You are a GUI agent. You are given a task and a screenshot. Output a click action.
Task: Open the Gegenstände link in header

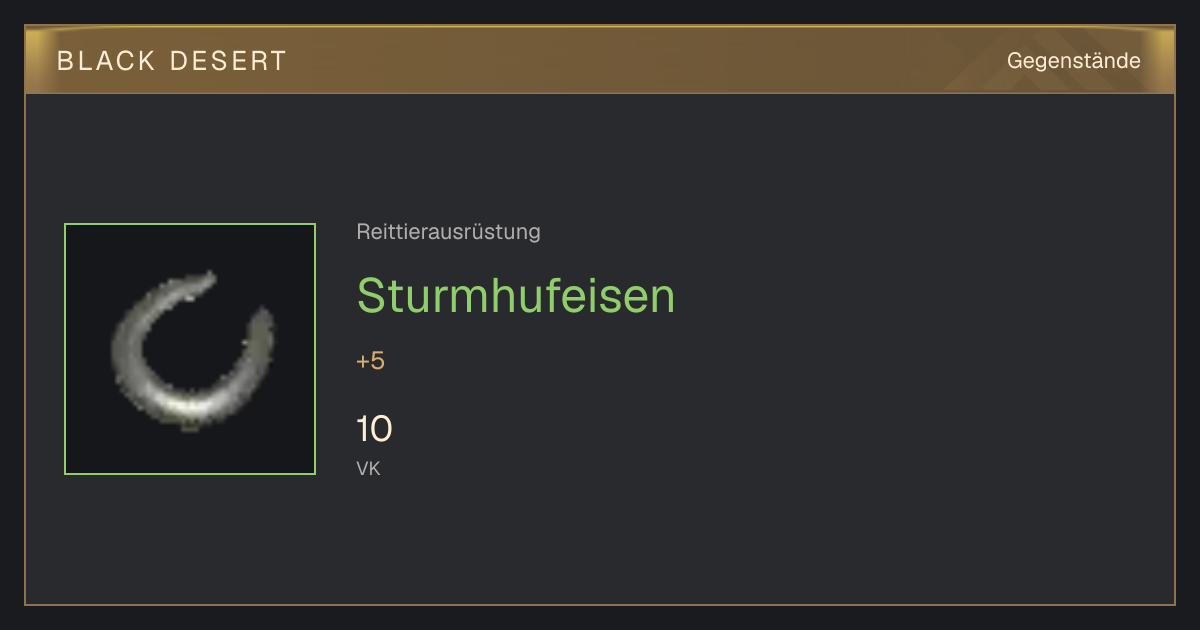point(1073,61)
